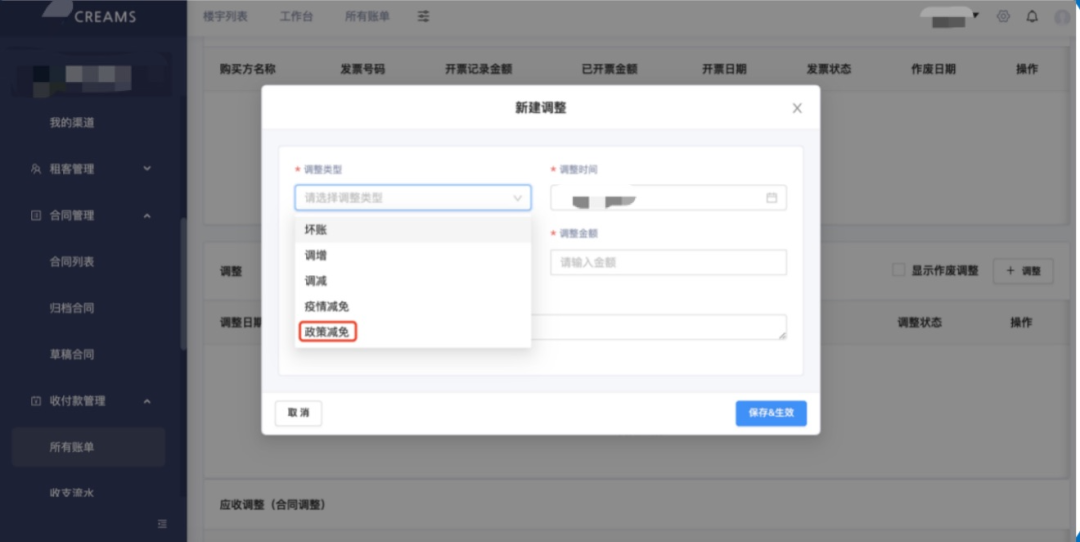This screenshot has width=1080, height=542.
Task: Open the calendar icon in 调整时间
Action: (x=771, y=198)
